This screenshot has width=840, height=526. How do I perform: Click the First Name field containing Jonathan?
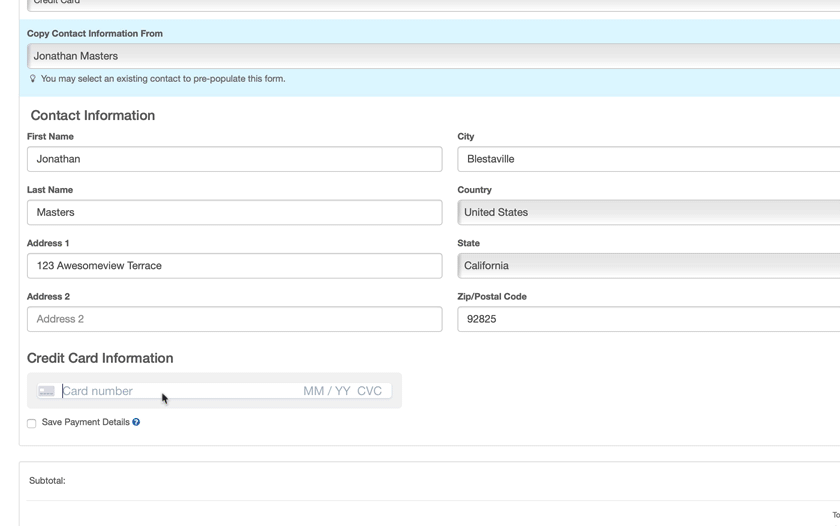click(x=234, y=159)
